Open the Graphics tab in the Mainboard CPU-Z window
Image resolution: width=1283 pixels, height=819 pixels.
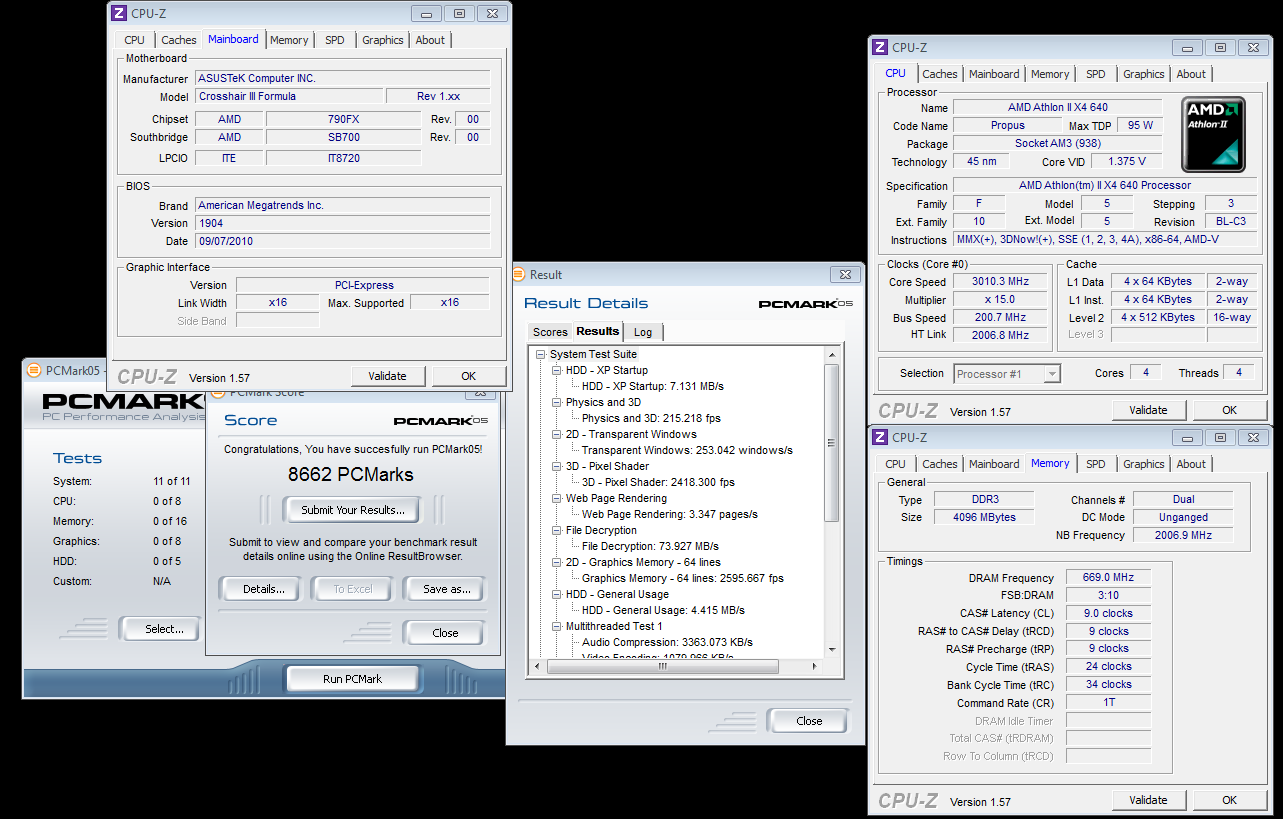(383, 40)
